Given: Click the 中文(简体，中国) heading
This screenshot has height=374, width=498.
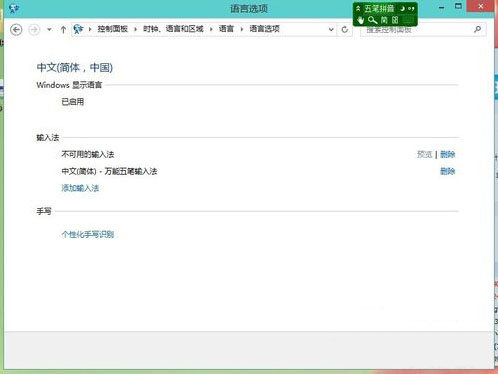Looking at the screenshot, I should click(75, 67).
